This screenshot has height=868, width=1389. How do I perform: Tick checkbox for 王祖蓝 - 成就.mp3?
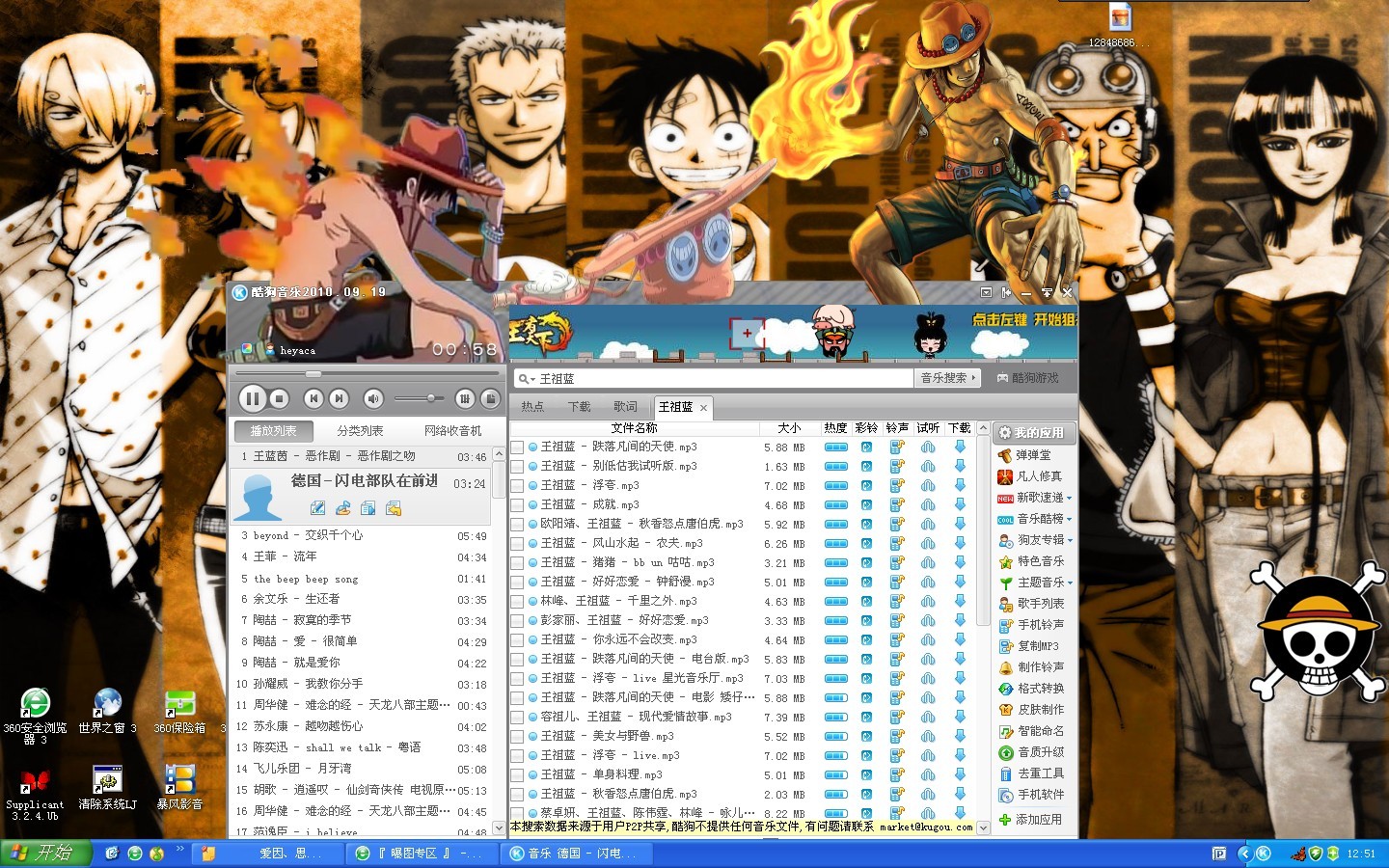518,504
